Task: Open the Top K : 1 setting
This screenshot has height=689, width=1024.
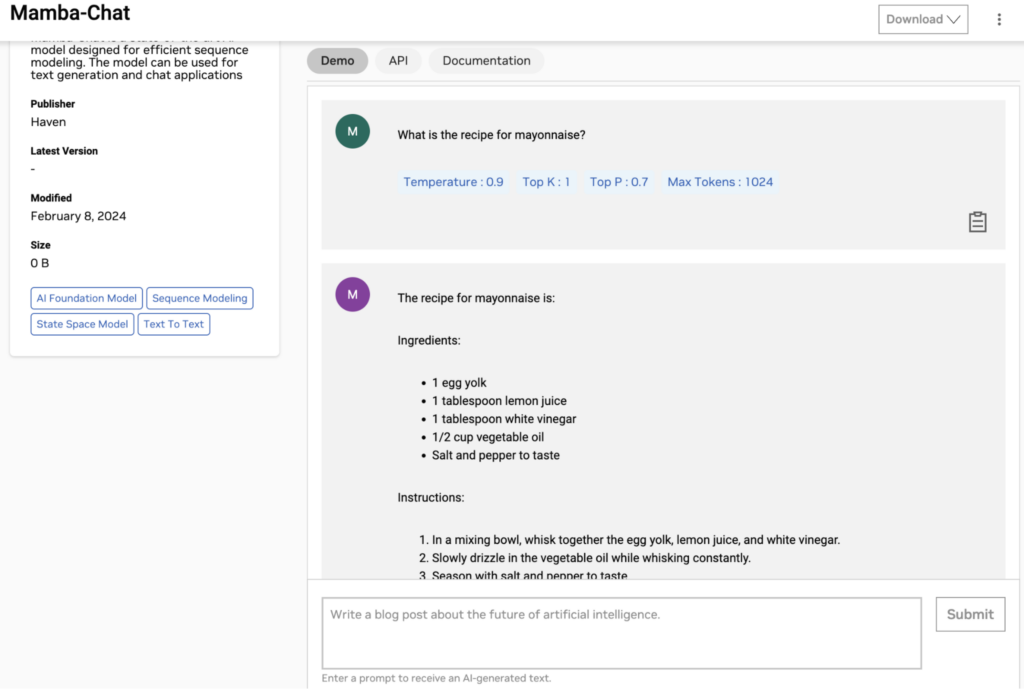Action: pyautogui.click(x=546, y=181)
